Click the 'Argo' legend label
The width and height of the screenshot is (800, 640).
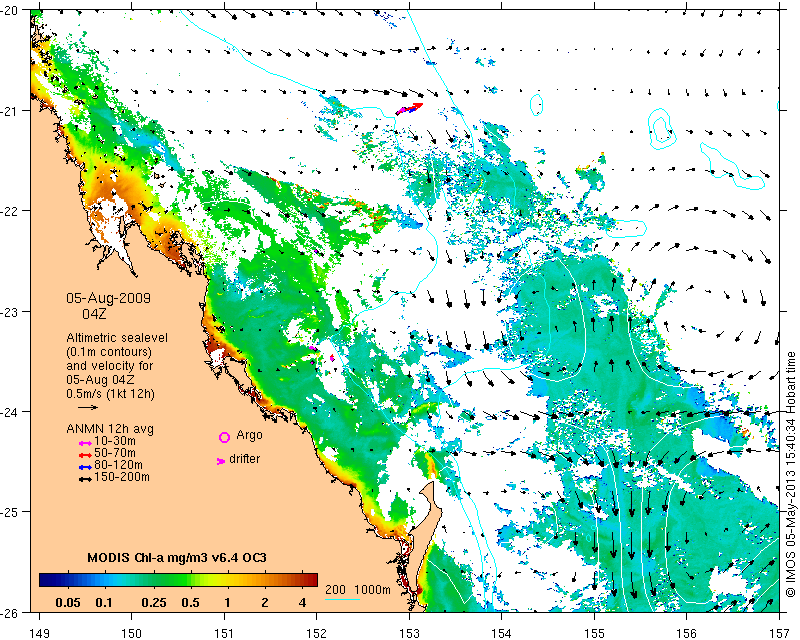249,435
